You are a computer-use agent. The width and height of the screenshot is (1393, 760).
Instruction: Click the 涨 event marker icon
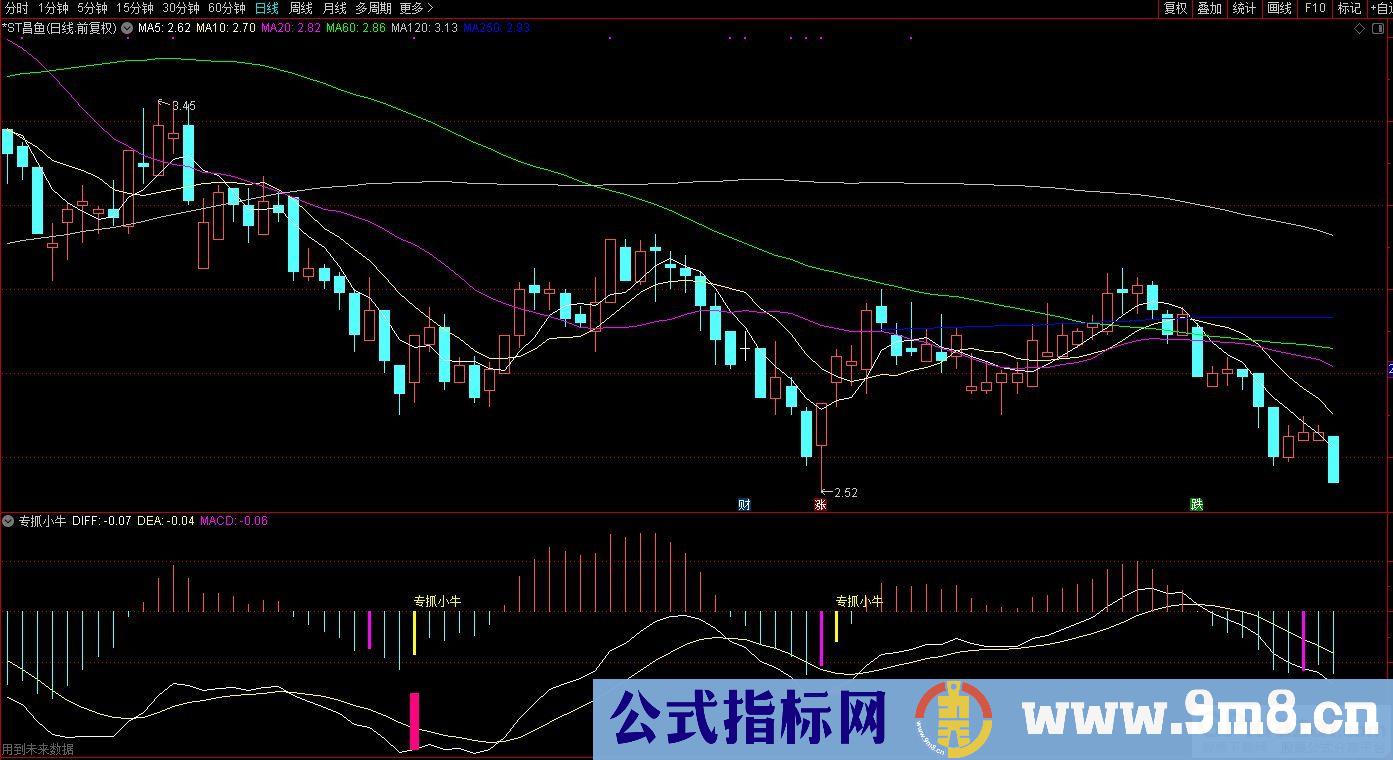pyautogui.click(x=821, y=504)
